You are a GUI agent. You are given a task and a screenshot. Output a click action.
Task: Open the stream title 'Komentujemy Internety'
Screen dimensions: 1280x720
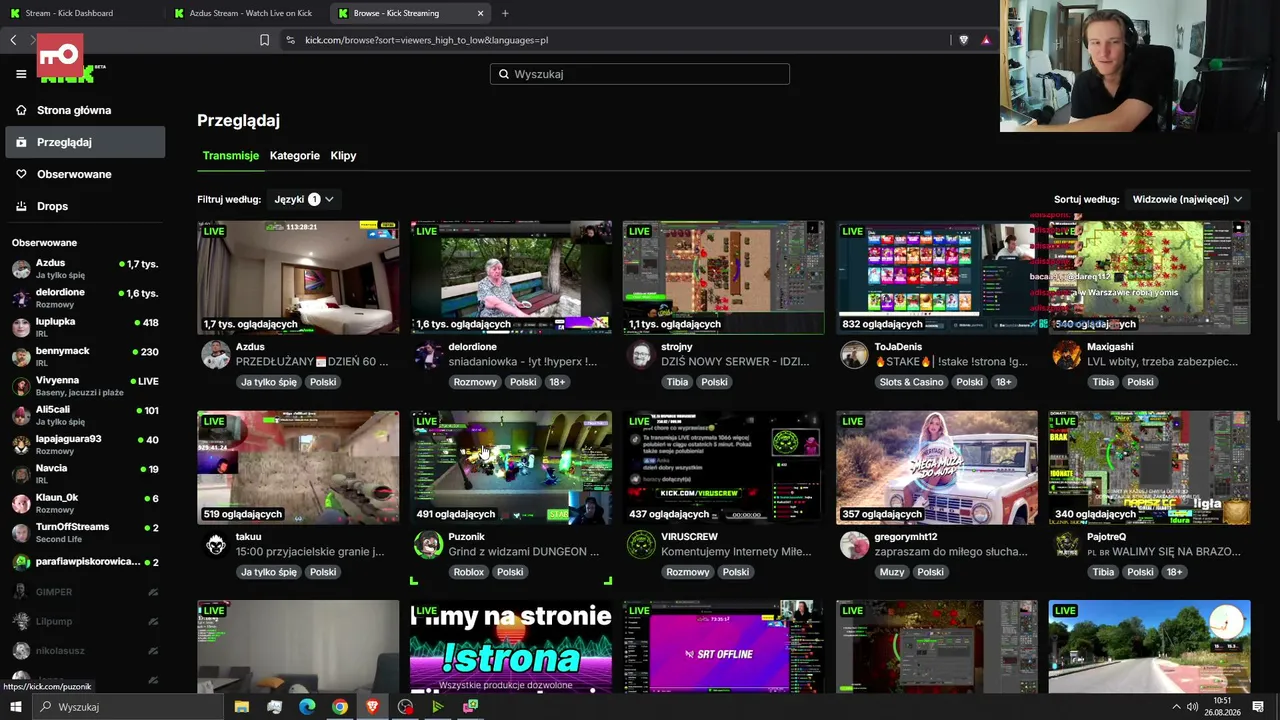click(736, 552)
